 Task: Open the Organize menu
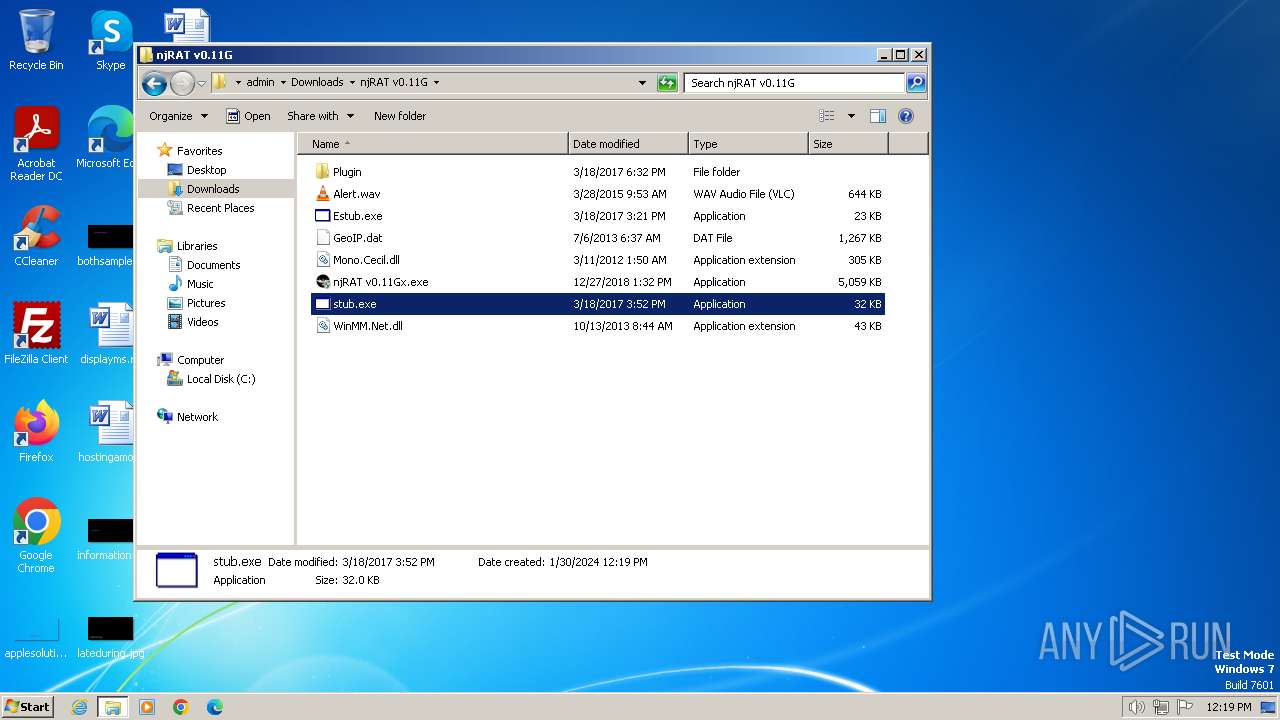click(x=178, y=116)
